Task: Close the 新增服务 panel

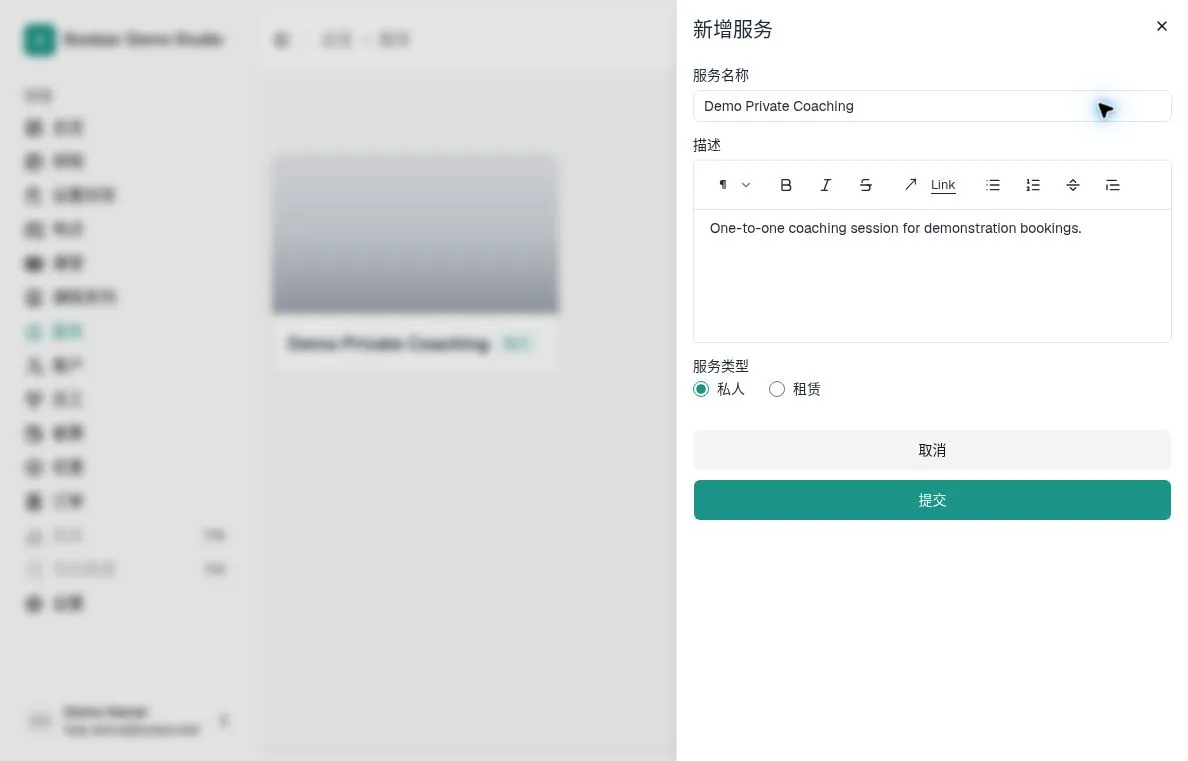Action: 1161,27
